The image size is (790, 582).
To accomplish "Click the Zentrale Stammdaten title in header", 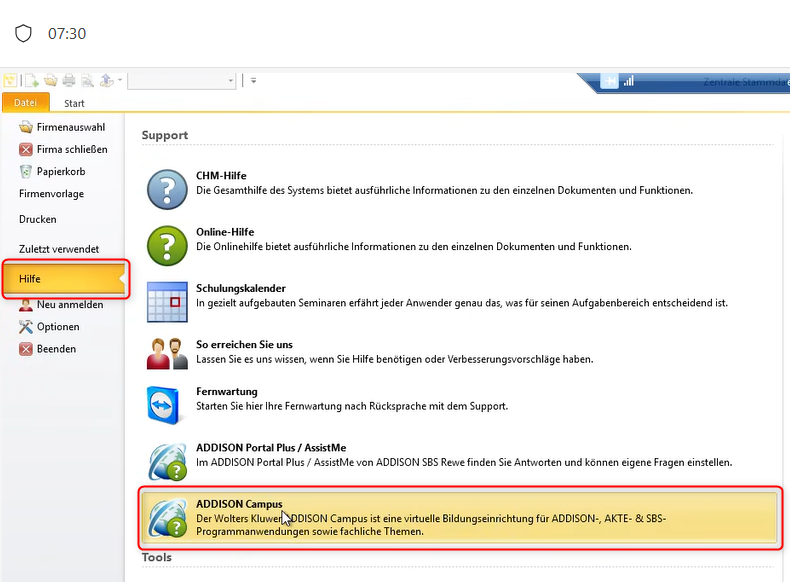I will coord(746,82).
